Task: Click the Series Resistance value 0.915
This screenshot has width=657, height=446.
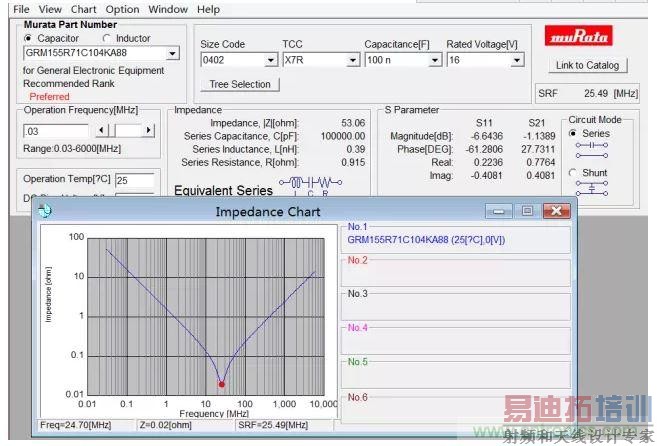Action: (353, 162)
